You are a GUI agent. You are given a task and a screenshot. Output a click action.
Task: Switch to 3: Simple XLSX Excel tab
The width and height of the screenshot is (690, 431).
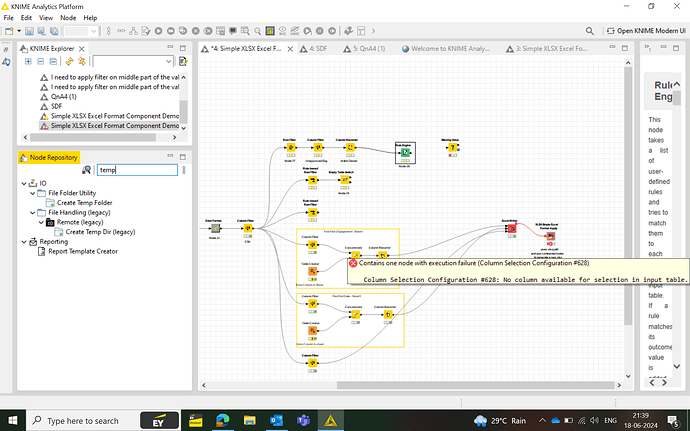point(547,48)
